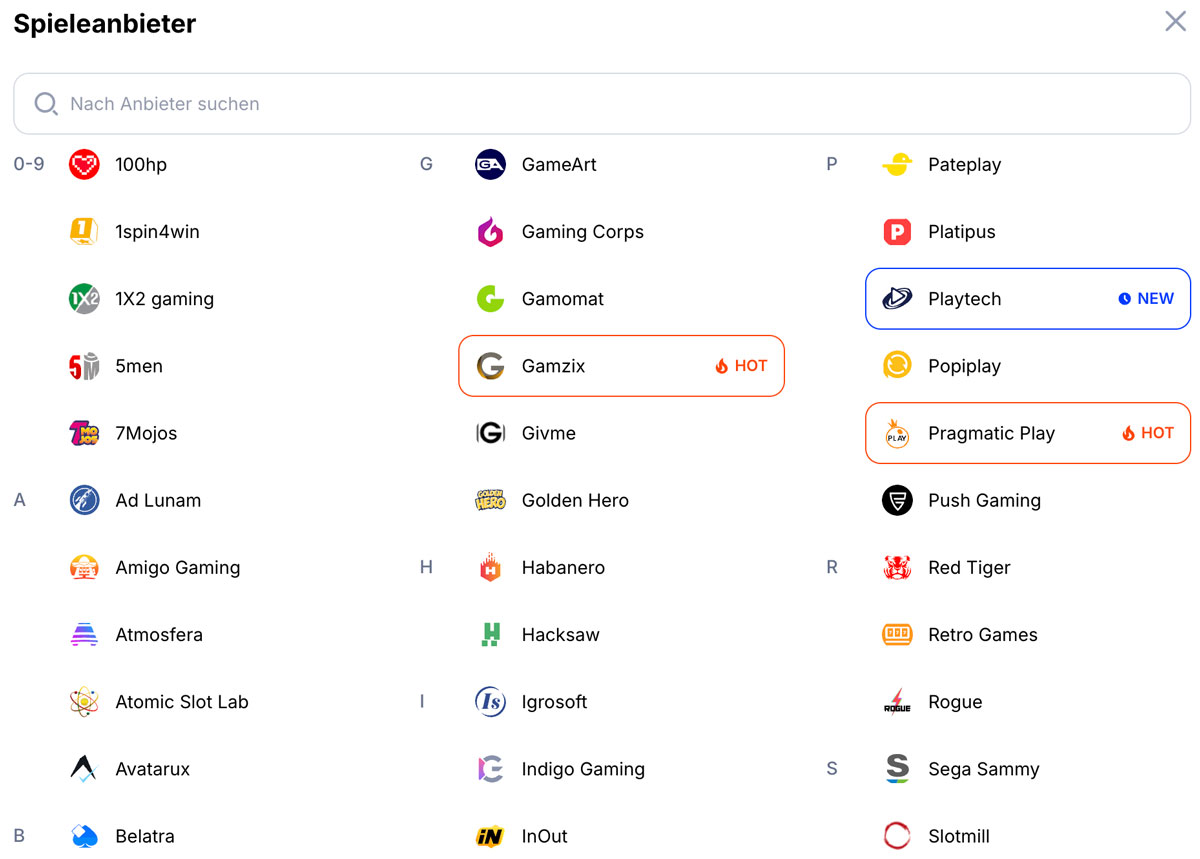The width and height of the screenshot is (1200, 859).
Task: Click the Atomic Slot Lab atom icon
Action: [x=84, y=702]
